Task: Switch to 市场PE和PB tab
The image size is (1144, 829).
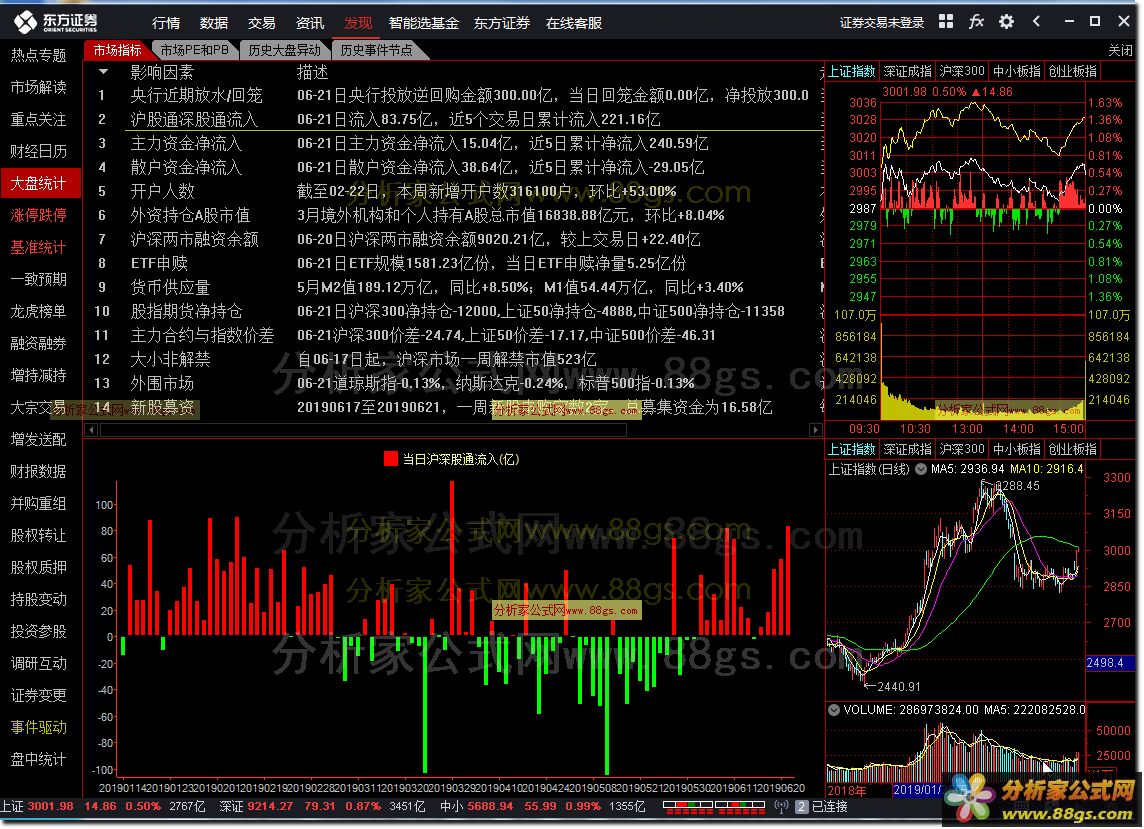Action: 194,50
